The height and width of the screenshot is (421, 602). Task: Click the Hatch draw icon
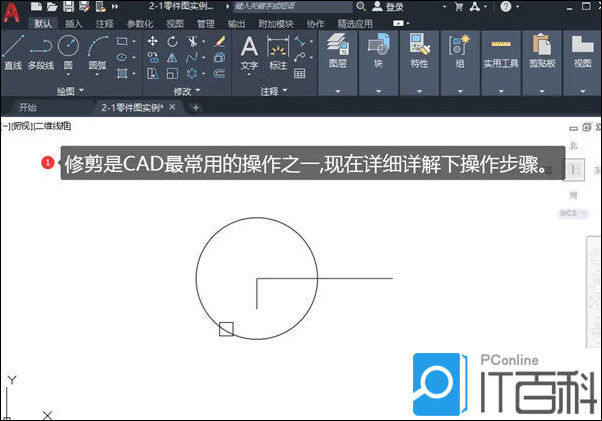[122, 73]
